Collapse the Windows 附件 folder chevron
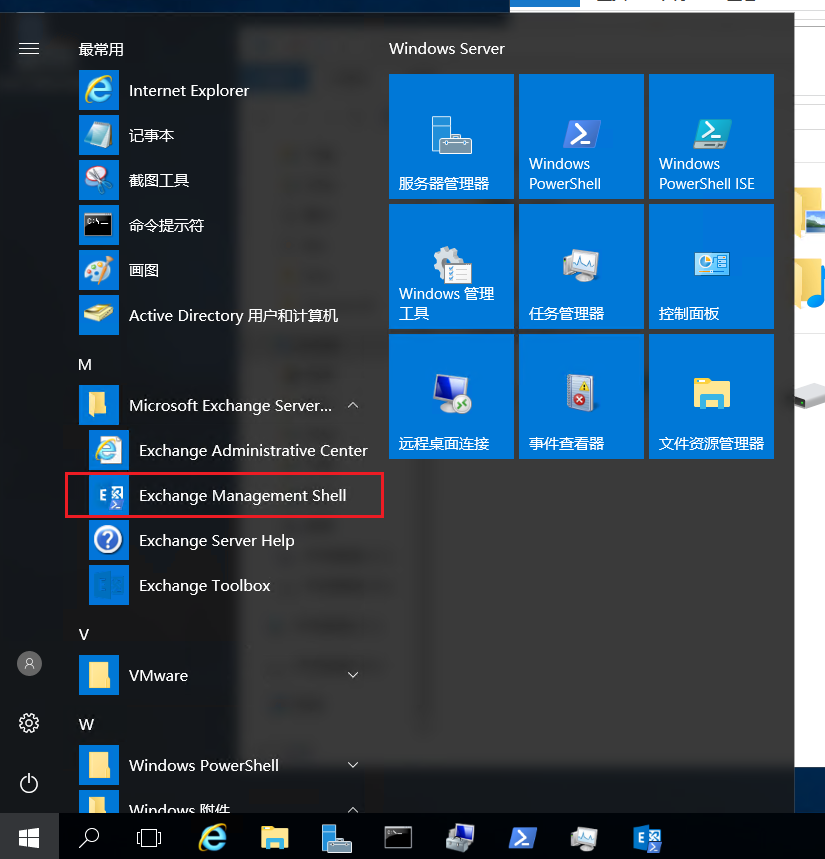 coord(353,809)
